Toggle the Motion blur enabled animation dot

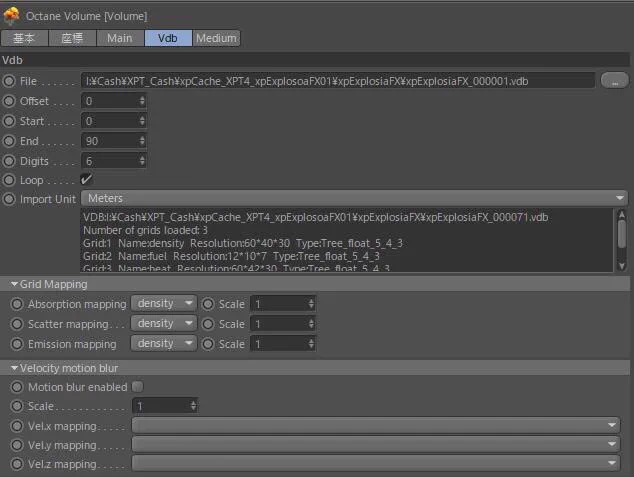pos(17,387)
